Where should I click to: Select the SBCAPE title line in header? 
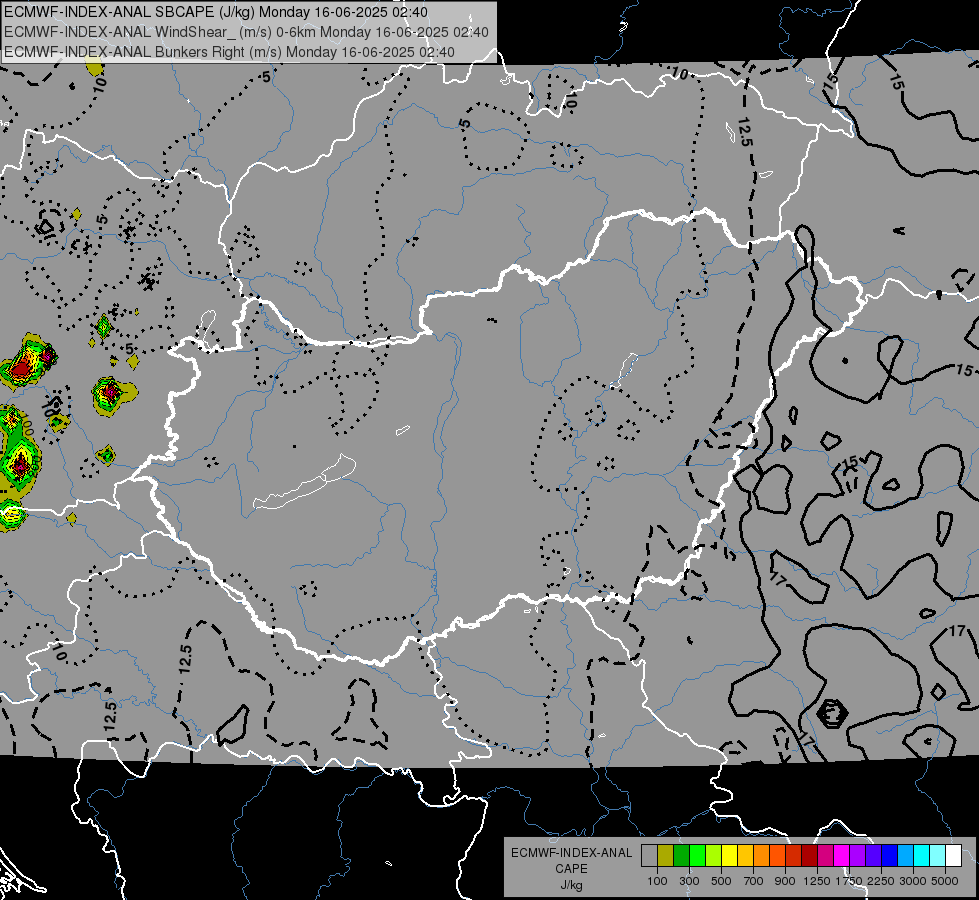coord(216,12)
